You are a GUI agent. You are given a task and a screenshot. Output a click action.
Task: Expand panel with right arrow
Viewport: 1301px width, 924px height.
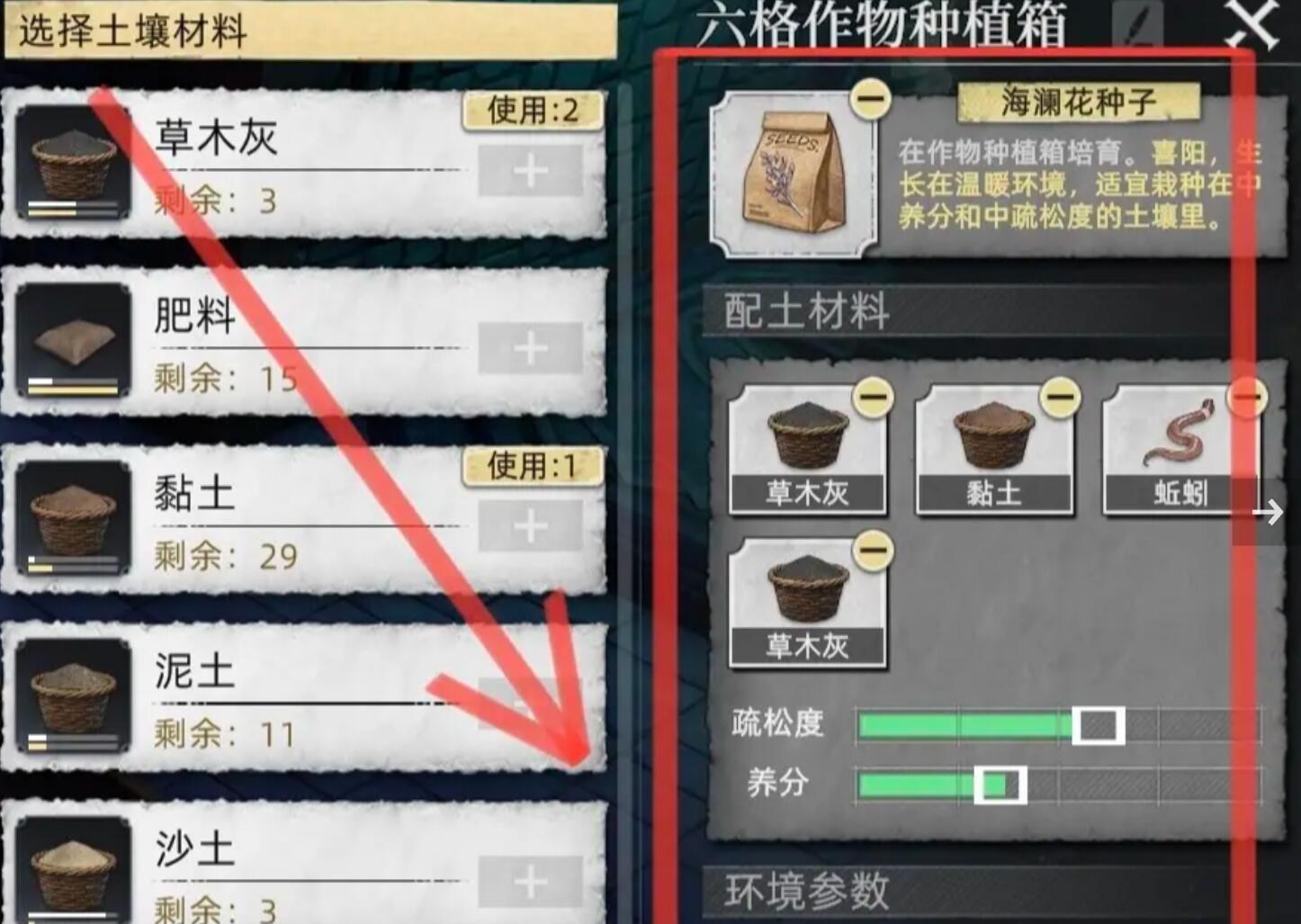coord(1268,513)
